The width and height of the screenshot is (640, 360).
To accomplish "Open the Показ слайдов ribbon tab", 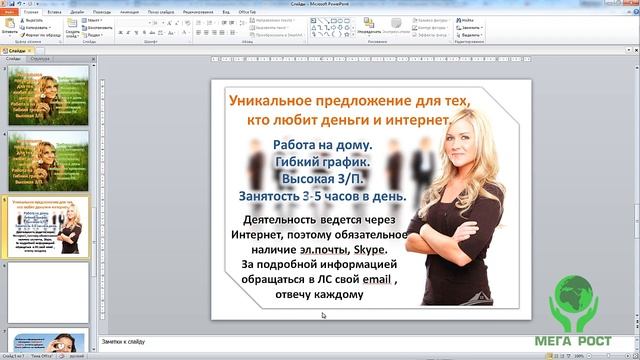I will (x=161, y=12).
